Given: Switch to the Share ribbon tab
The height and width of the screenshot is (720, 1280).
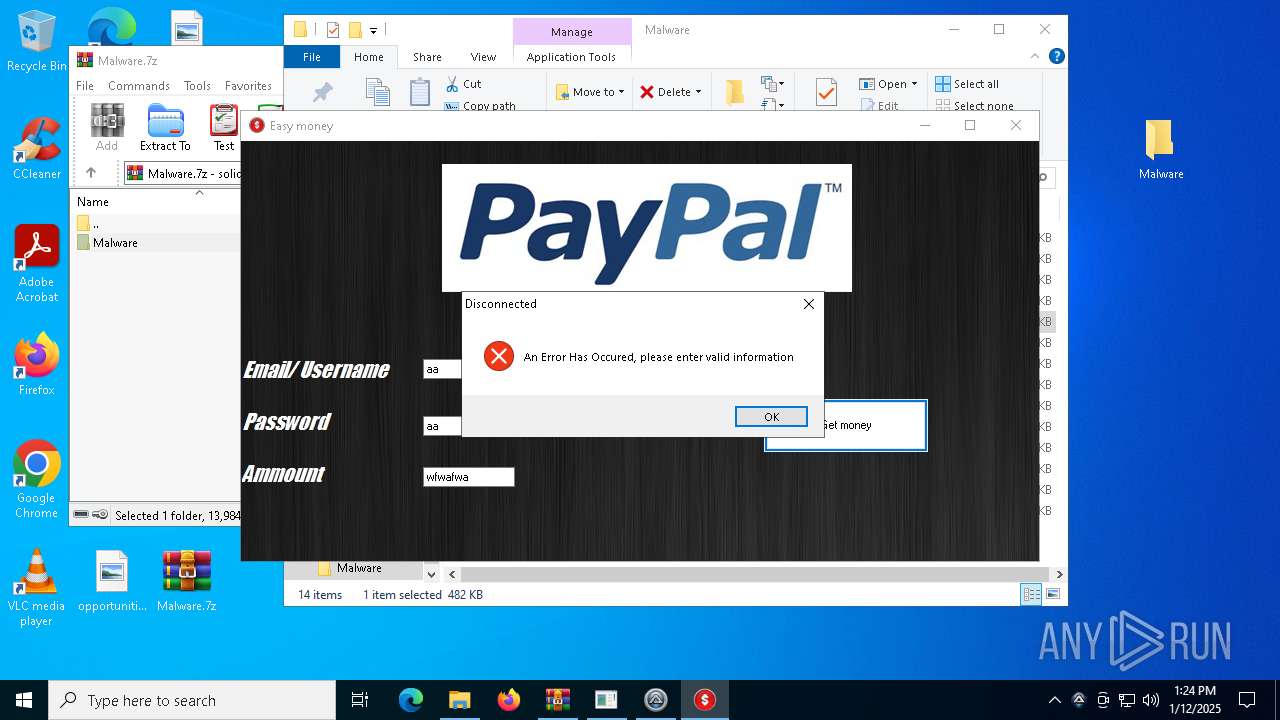Looking at the screenshot, I should [x=427, y=57].
